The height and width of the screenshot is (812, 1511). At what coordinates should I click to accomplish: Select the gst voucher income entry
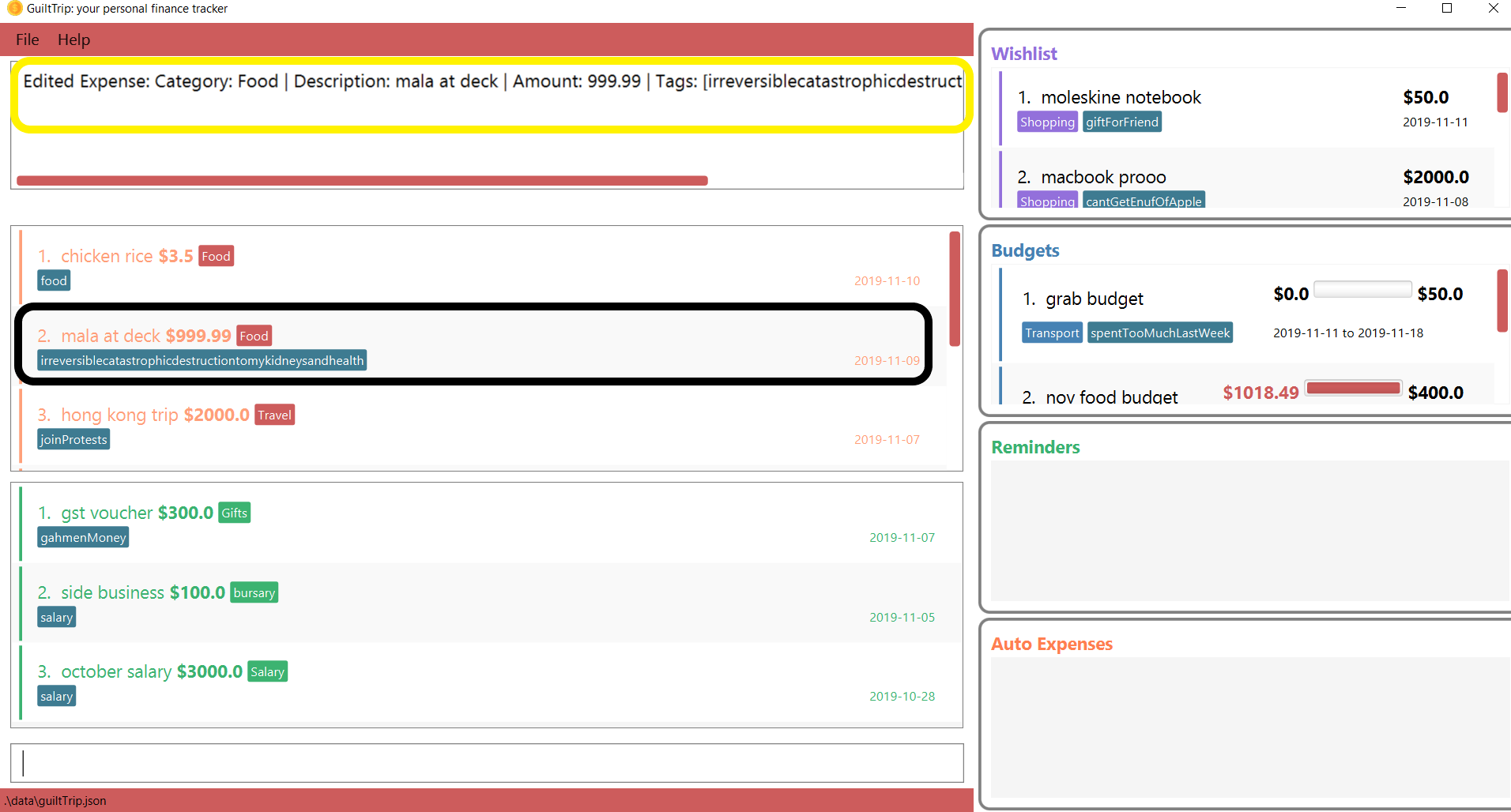490,523
